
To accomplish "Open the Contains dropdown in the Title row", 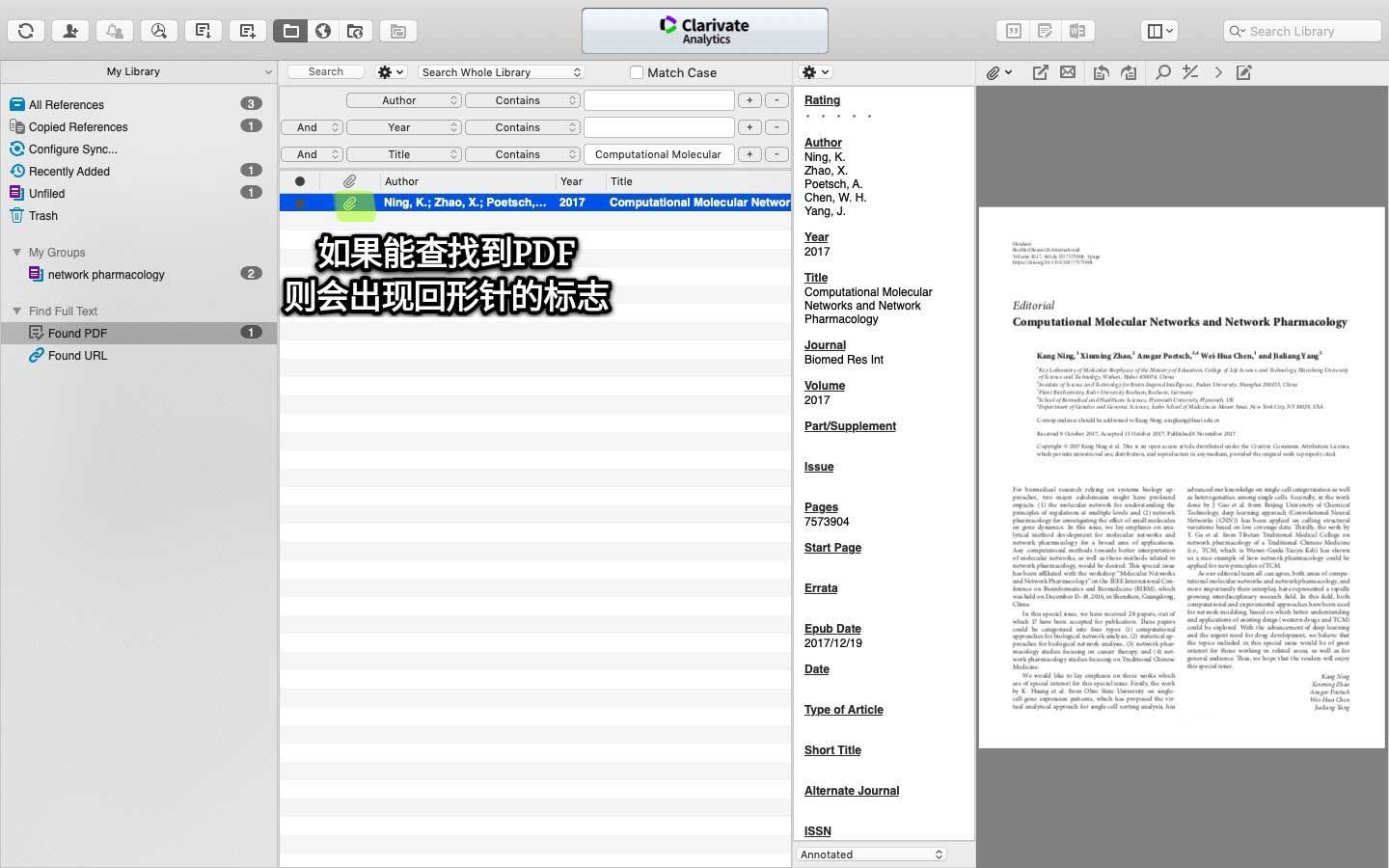I will pyautogui.click(x=523, y=154).
